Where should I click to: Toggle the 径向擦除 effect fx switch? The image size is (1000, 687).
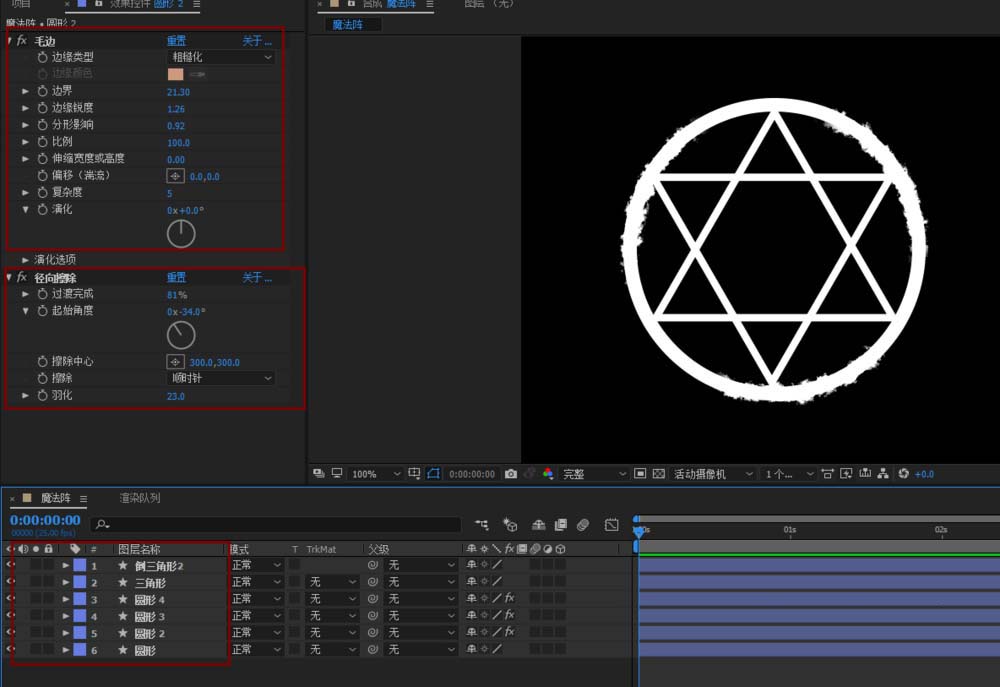click(21, 277)
